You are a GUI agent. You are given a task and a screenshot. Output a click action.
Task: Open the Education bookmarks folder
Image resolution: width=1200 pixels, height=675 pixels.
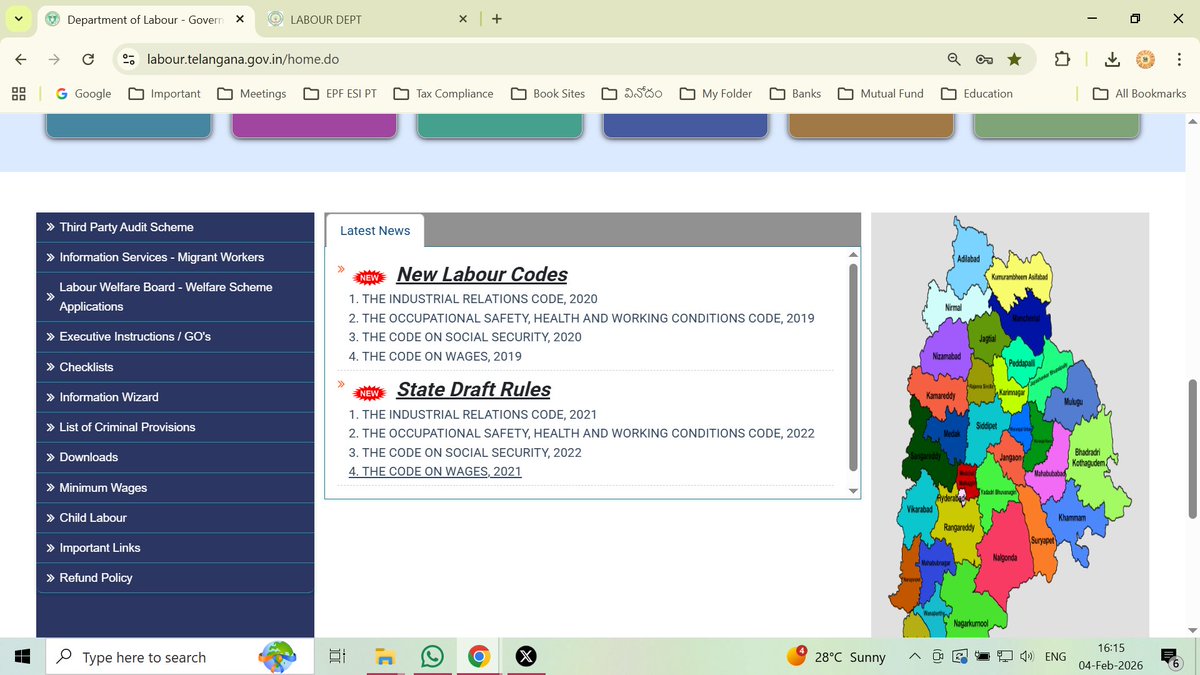point(977,93)
